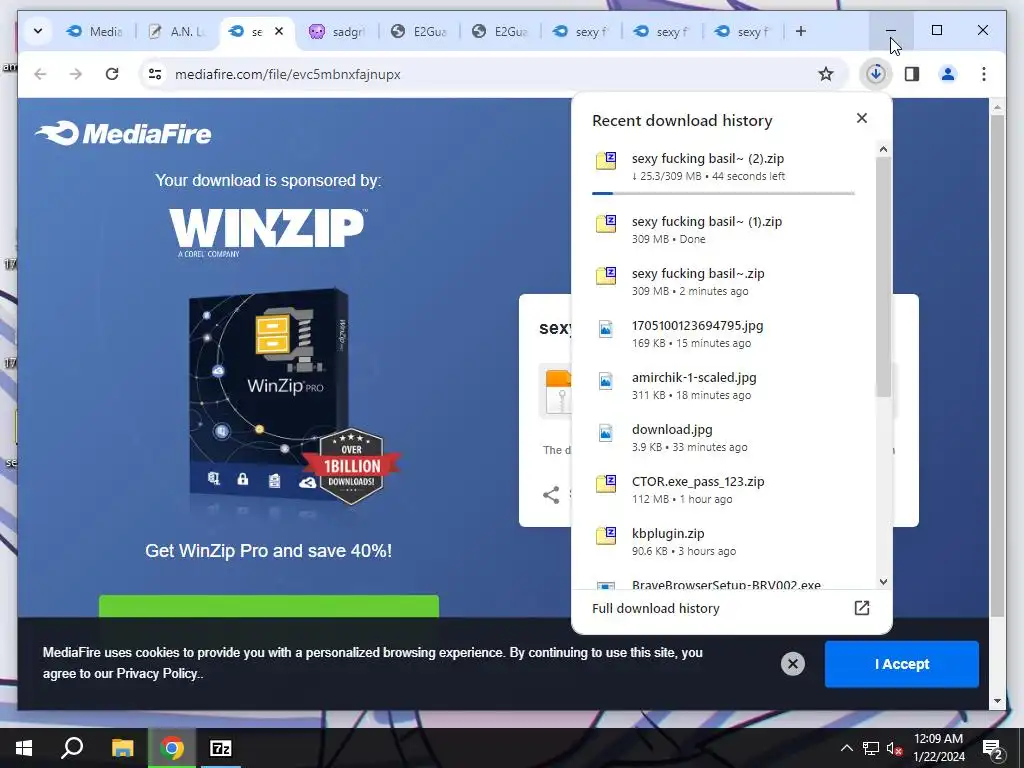
Task: Click the Full download history link
Action: pos(656,608)
